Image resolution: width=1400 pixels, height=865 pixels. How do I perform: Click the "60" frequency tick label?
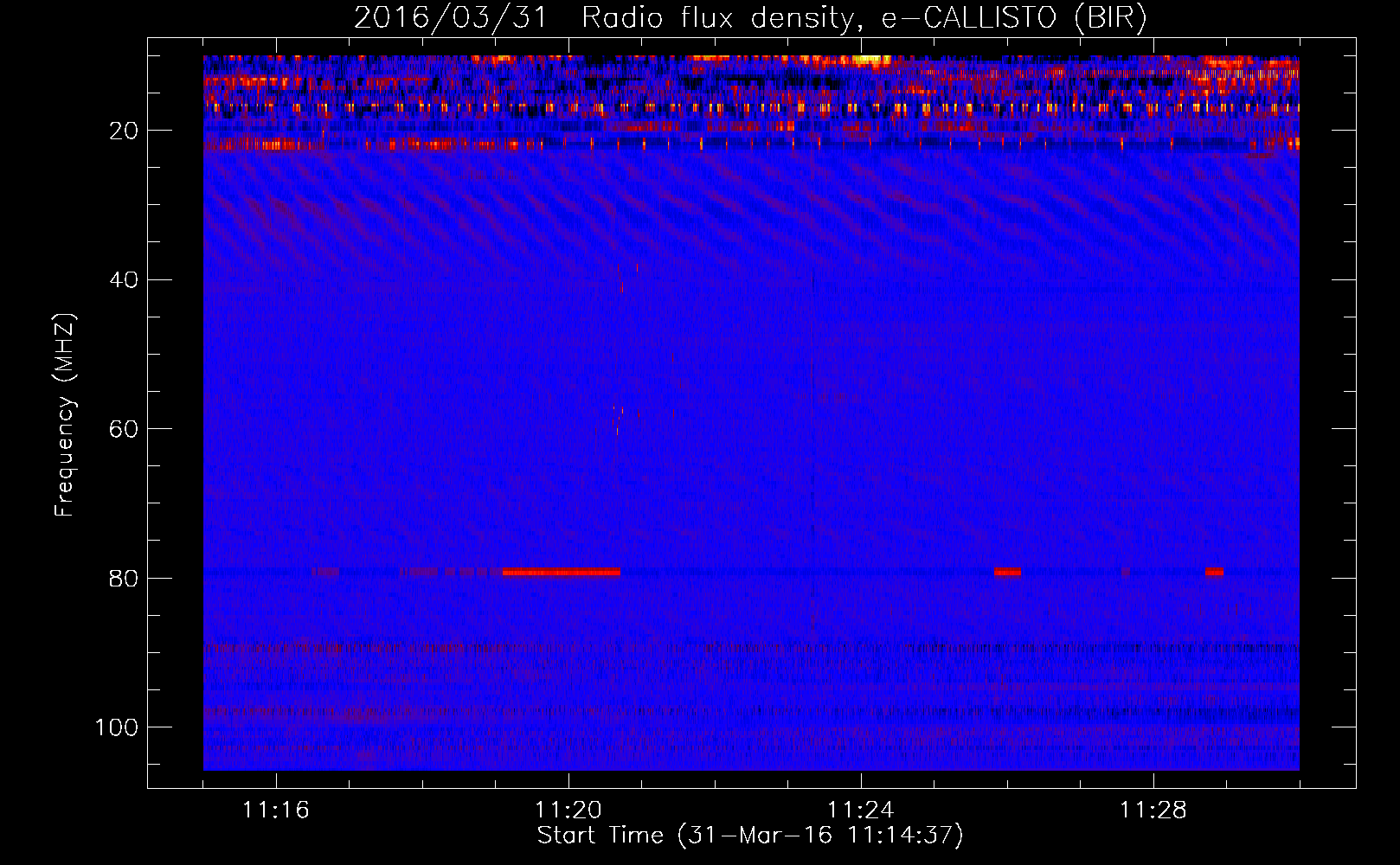click(125, 429)
